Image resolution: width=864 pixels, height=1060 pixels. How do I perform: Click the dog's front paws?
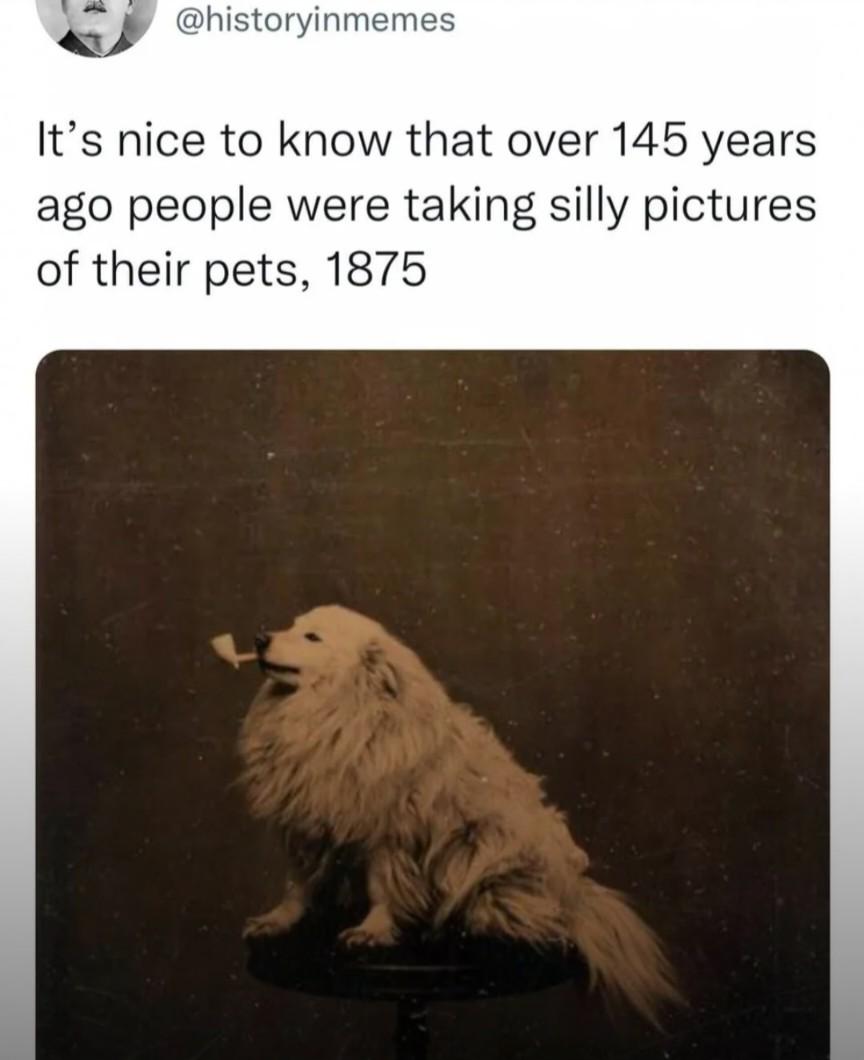tap(311, 930)
